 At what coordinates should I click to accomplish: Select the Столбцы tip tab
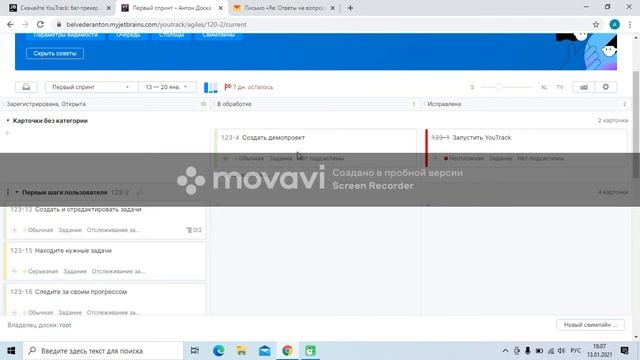[x=171, y=35]
